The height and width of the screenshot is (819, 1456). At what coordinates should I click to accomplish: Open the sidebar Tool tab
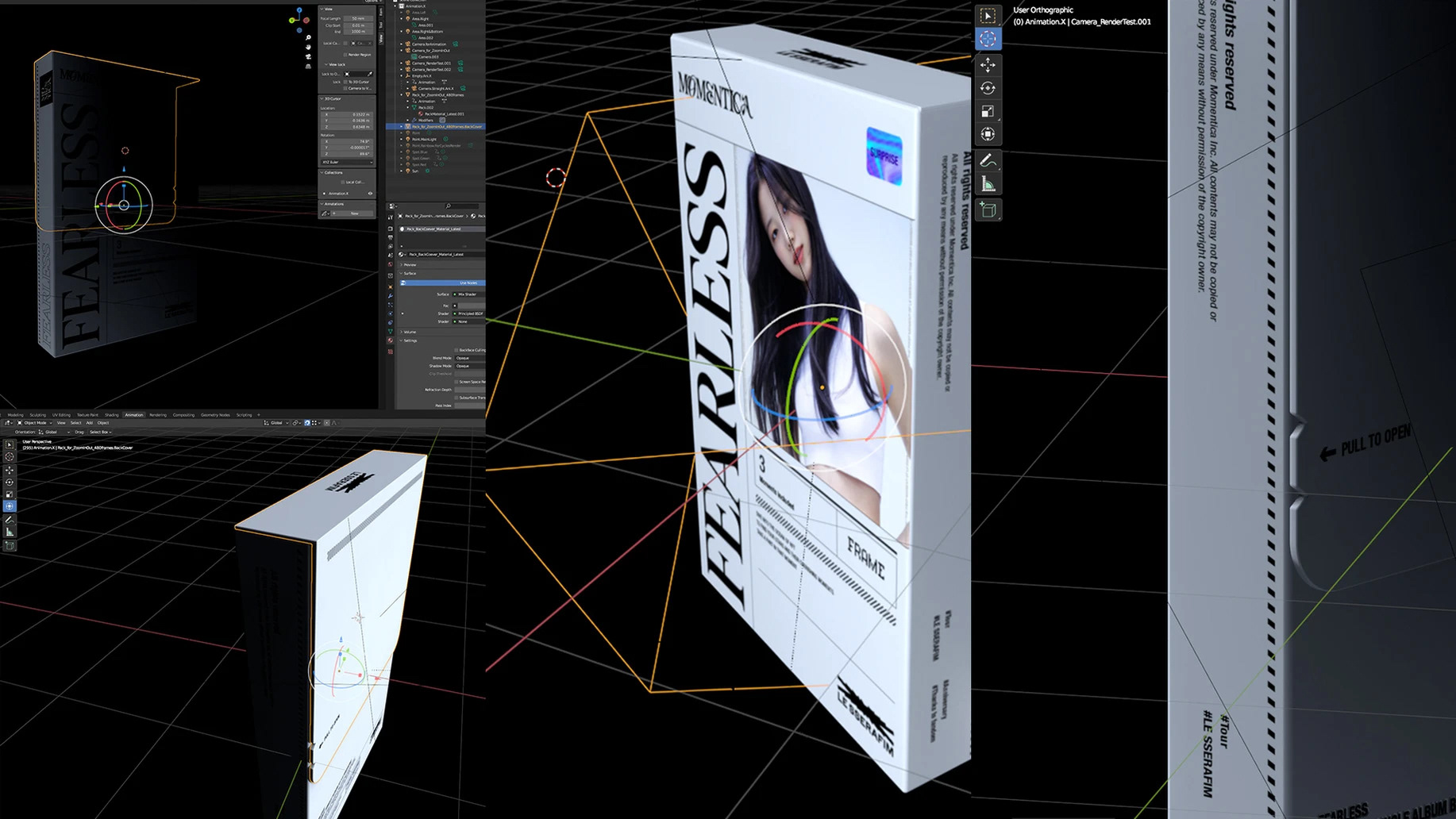coord(381,25)
